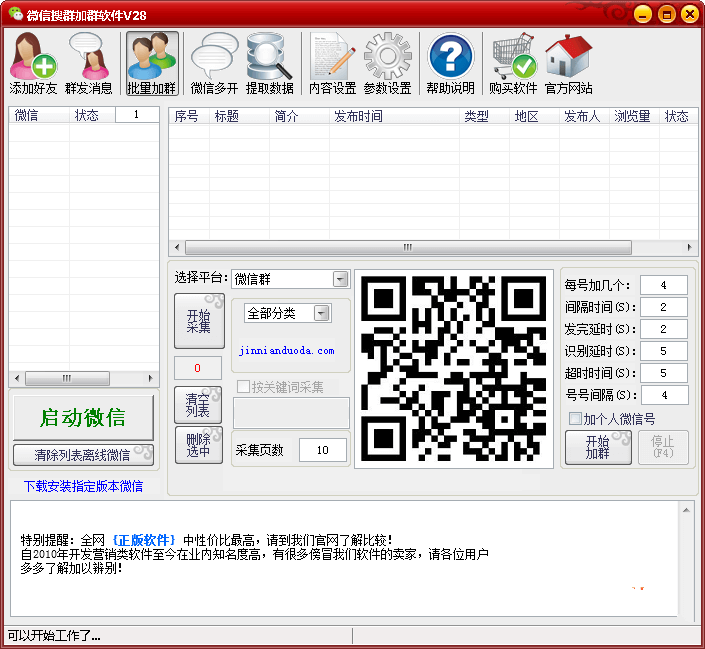Viewport: 705px width, 649px height.
Task: Click the 简介 column header
Action: pos(299,116)
